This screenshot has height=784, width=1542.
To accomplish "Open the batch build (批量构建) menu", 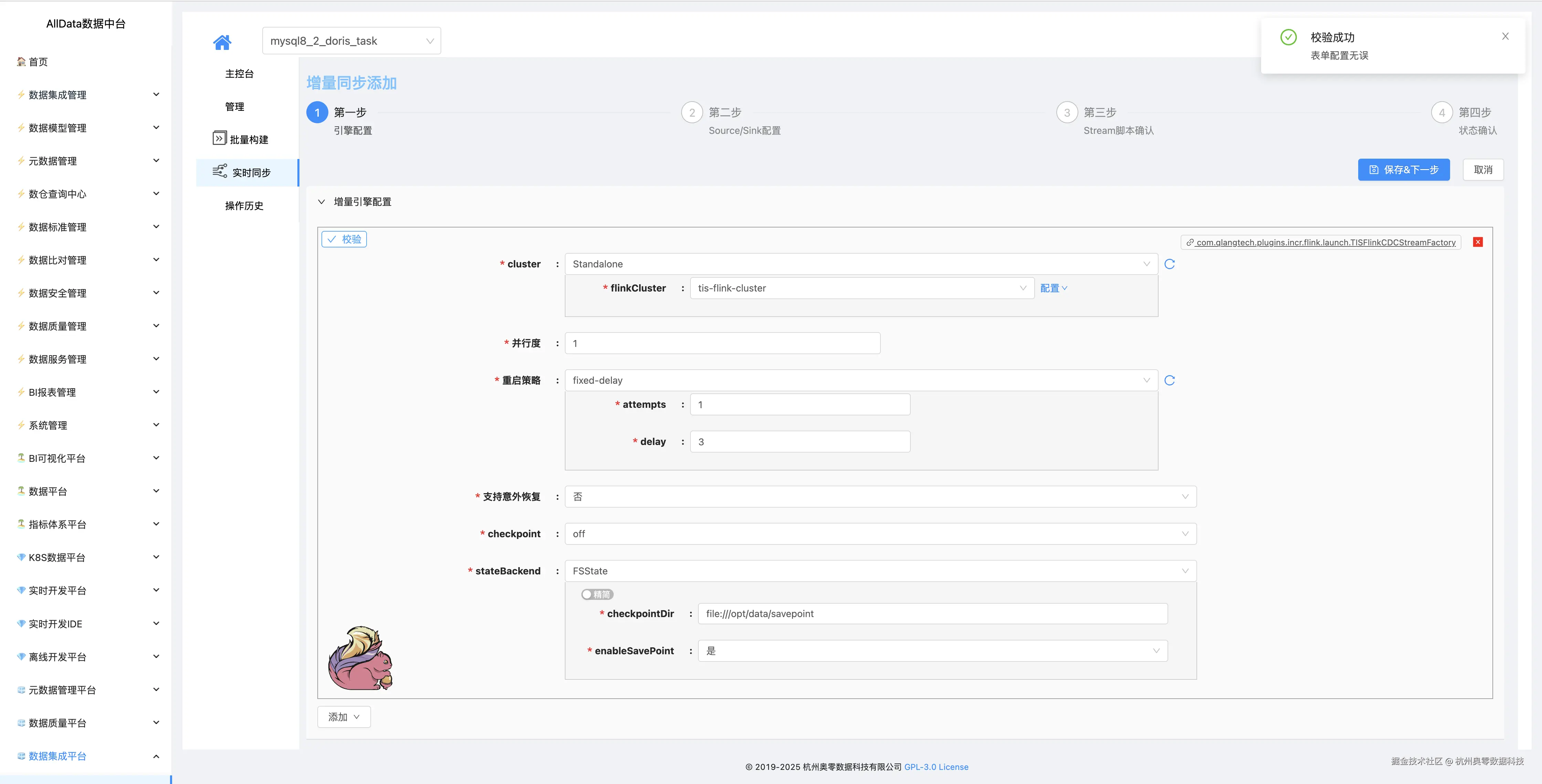I will (x=241, y=139).
